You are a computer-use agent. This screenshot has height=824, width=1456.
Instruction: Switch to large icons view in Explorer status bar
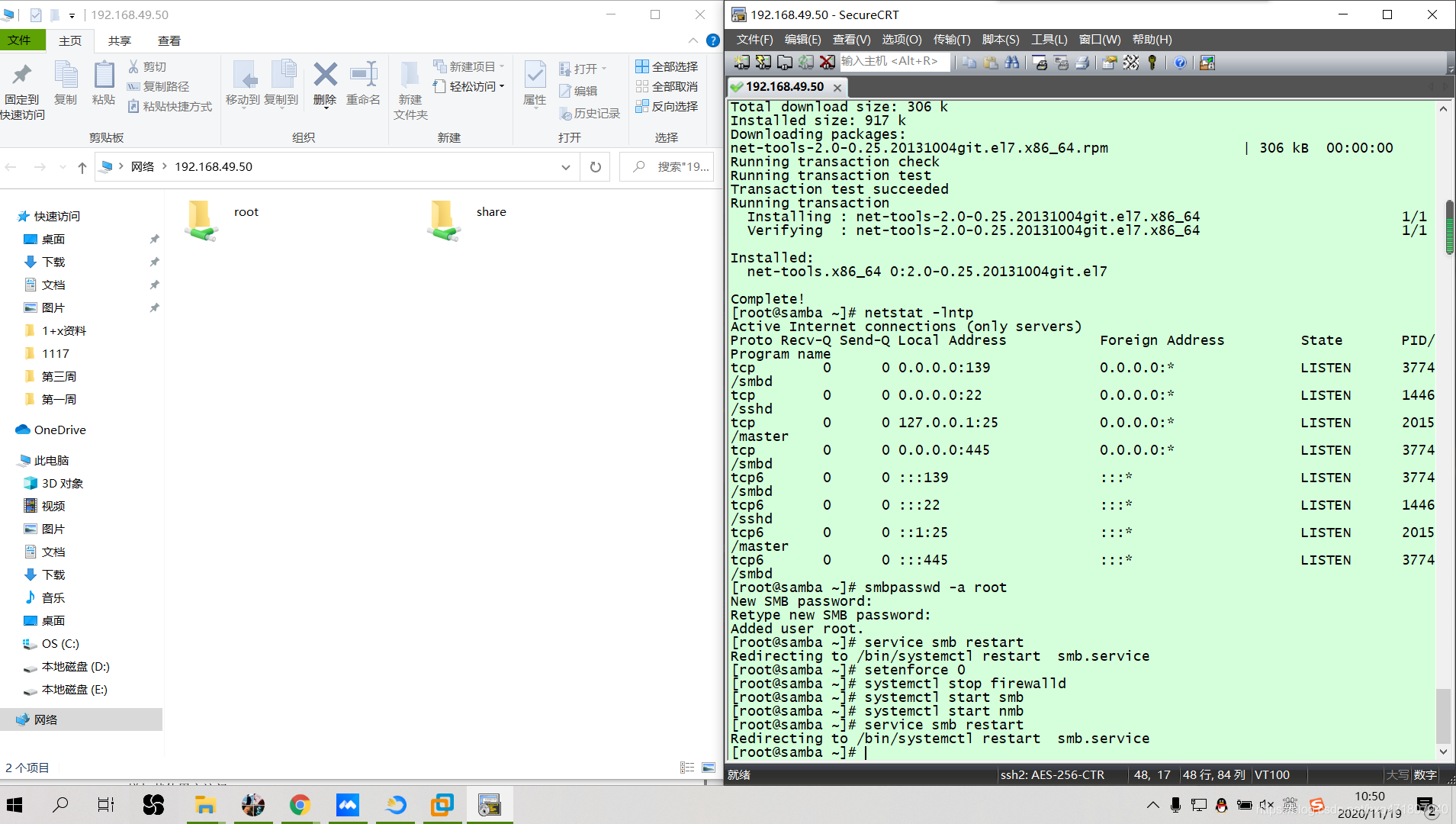(x=709, y=768)
